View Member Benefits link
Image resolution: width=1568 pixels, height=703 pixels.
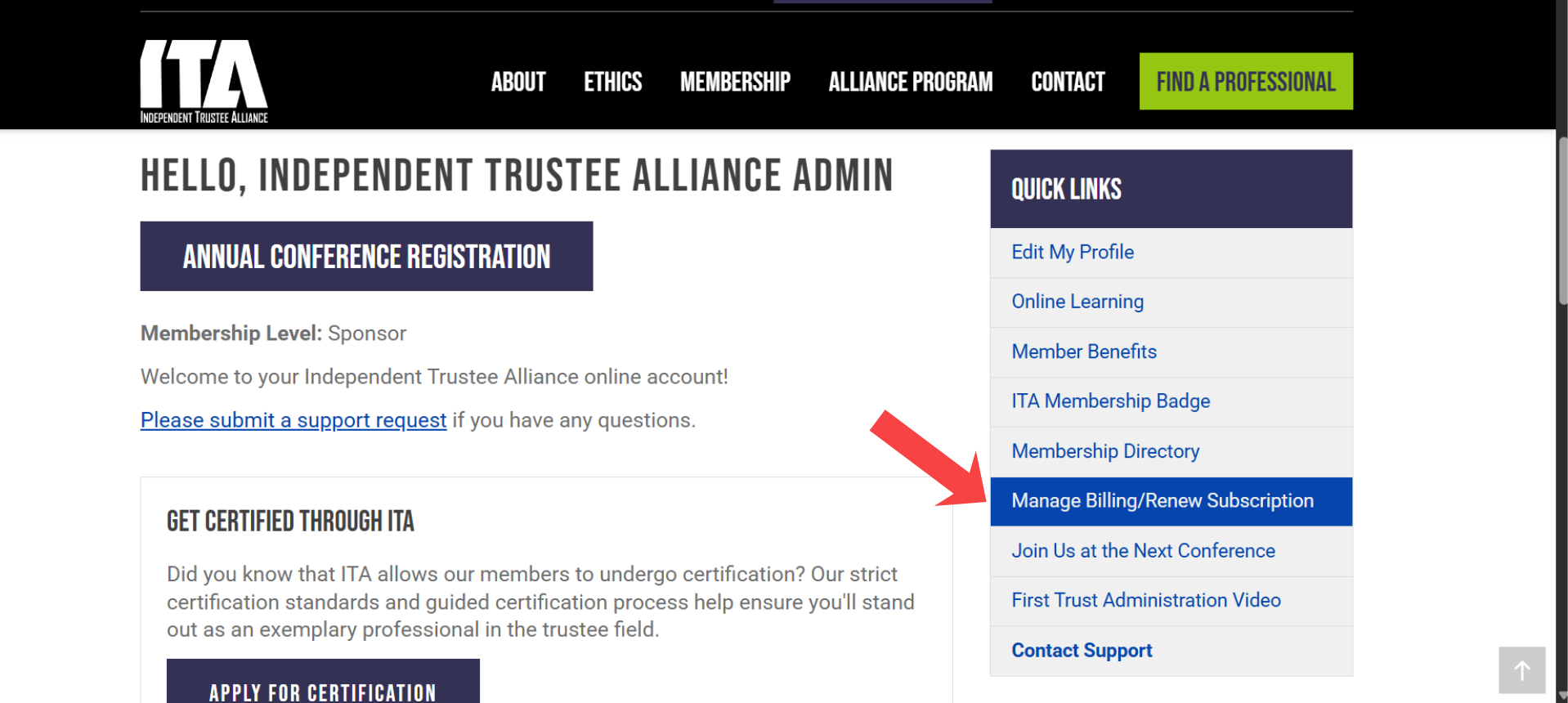pos(1083,351)
